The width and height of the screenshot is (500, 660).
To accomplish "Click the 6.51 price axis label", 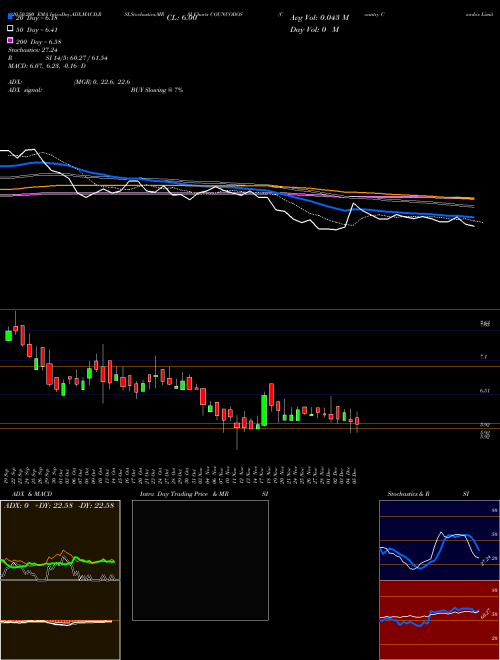I will pyautogui.click(x=484, y=391).
